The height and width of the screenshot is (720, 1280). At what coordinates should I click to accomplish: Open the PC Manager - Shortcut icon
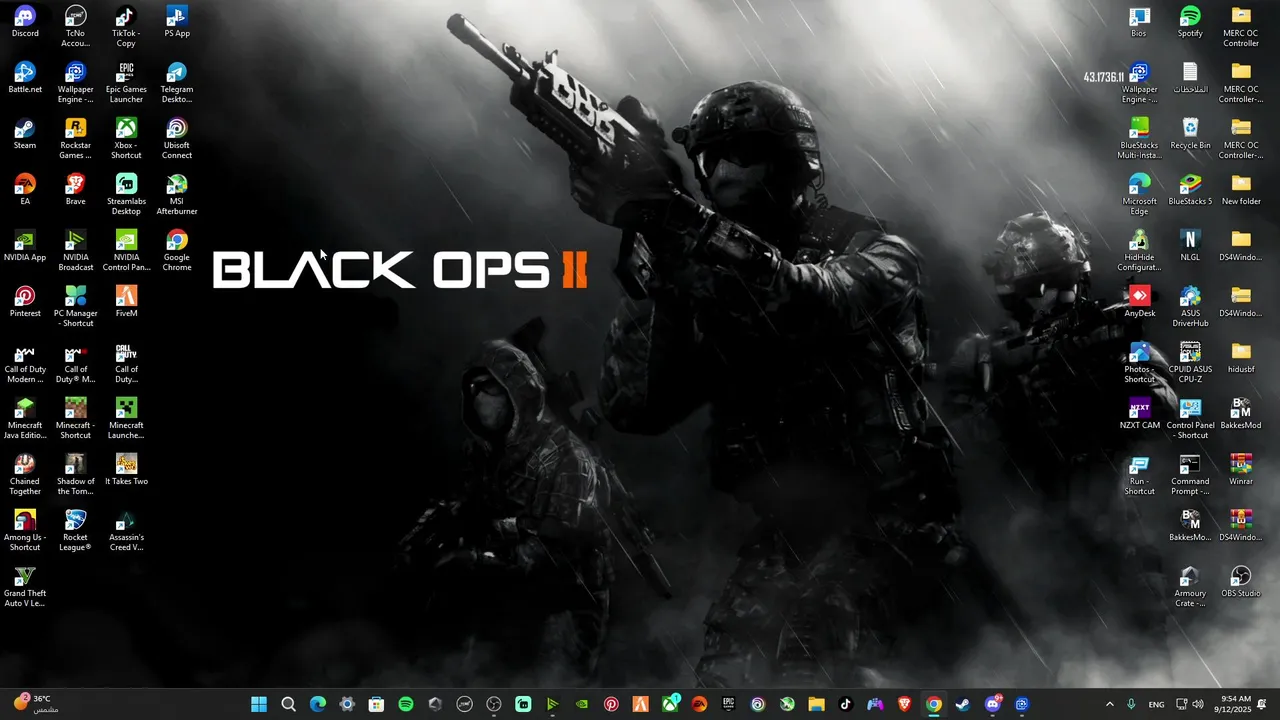pos(76,307)
